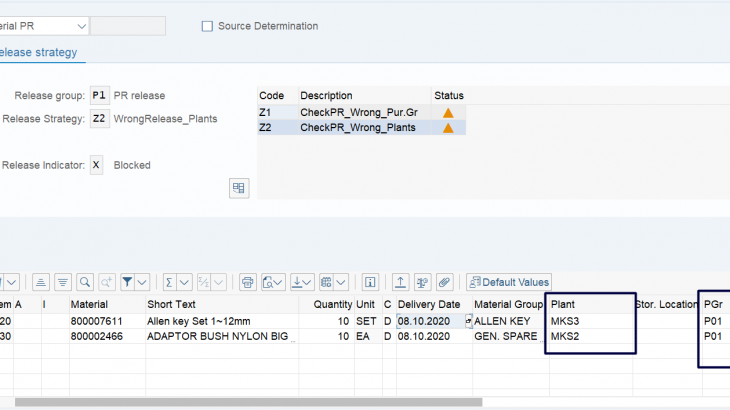Click the Release Strategy field Z2
Viewport: 730px width, 410px height.
pyautogui.click(x=99, y=119)
